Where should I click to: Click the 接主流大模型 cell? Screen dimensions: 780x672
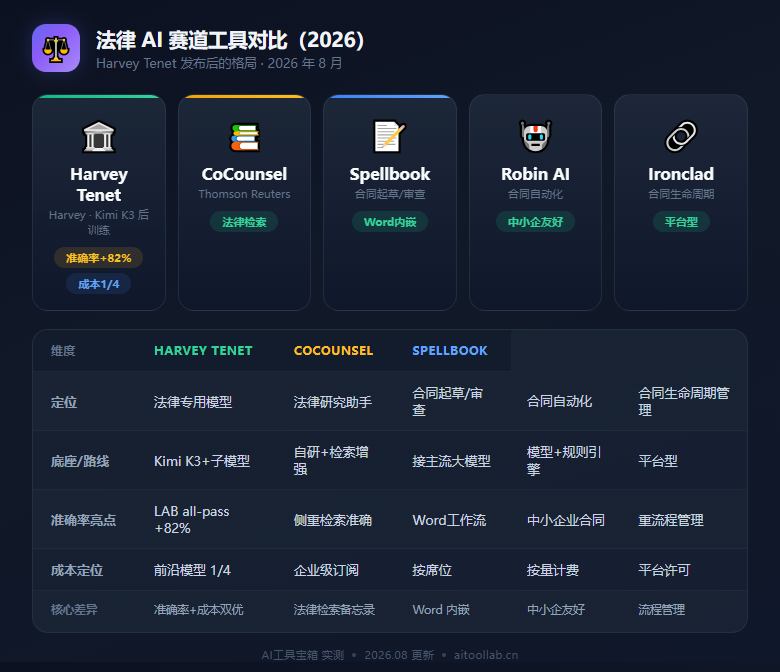click(451, 461)
